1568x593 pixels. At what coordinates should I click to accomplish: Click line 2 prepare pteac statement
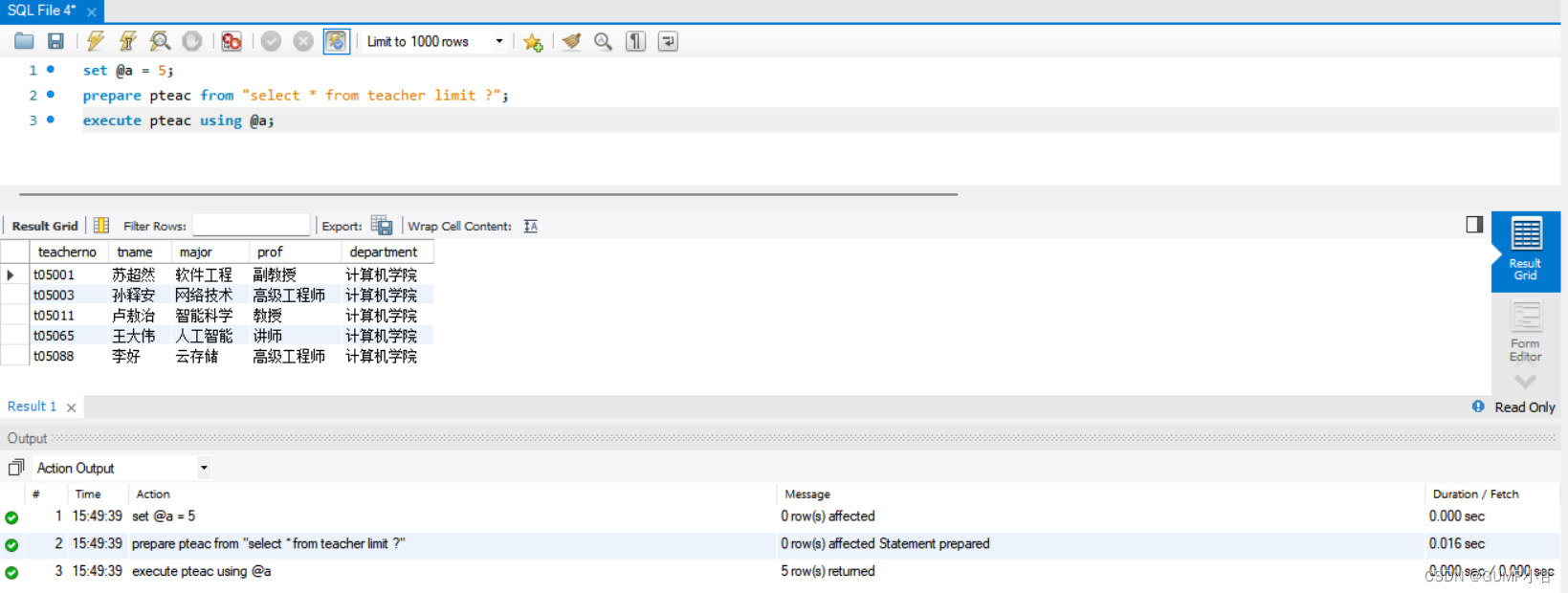pyautogui.click(x=296, y=96)
